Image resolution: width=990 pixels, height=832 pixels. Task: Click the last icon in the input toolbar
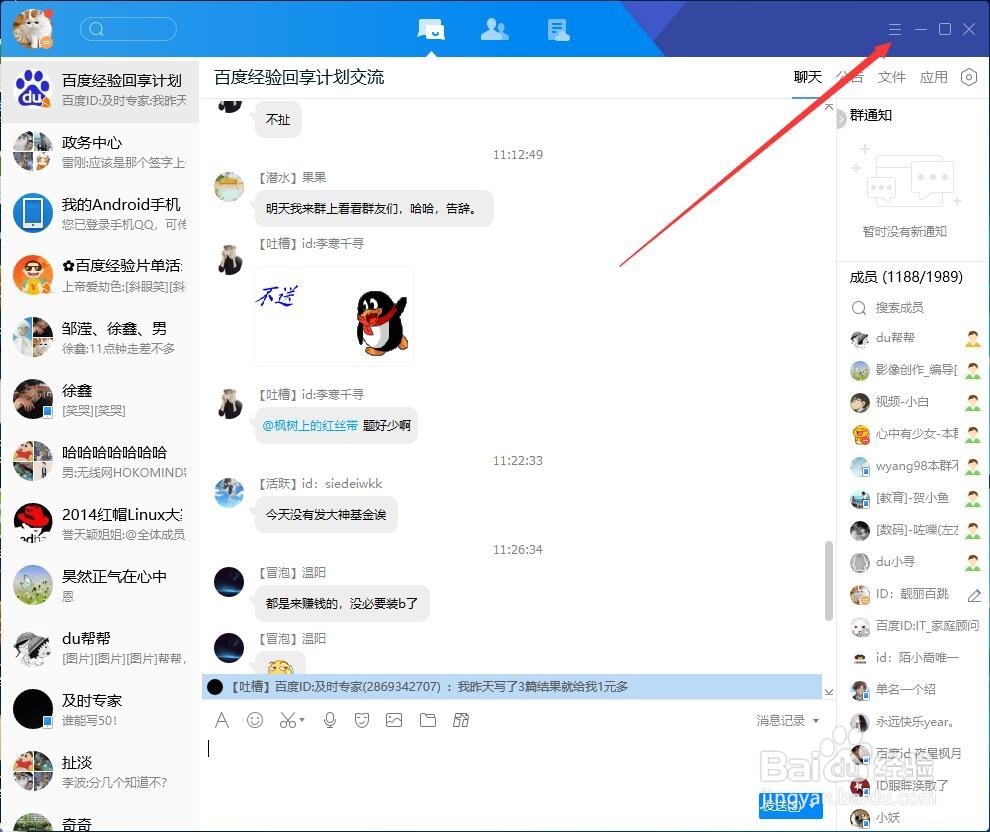[461, 720]
